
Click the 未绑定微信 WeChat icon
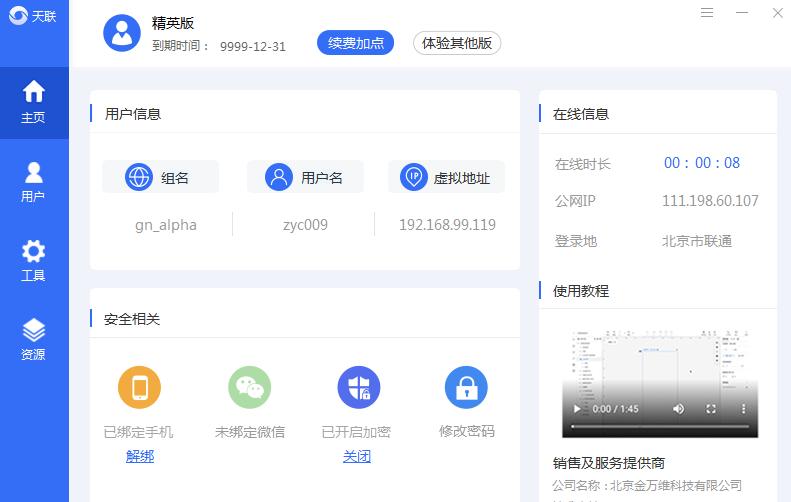tap(250, 387)
